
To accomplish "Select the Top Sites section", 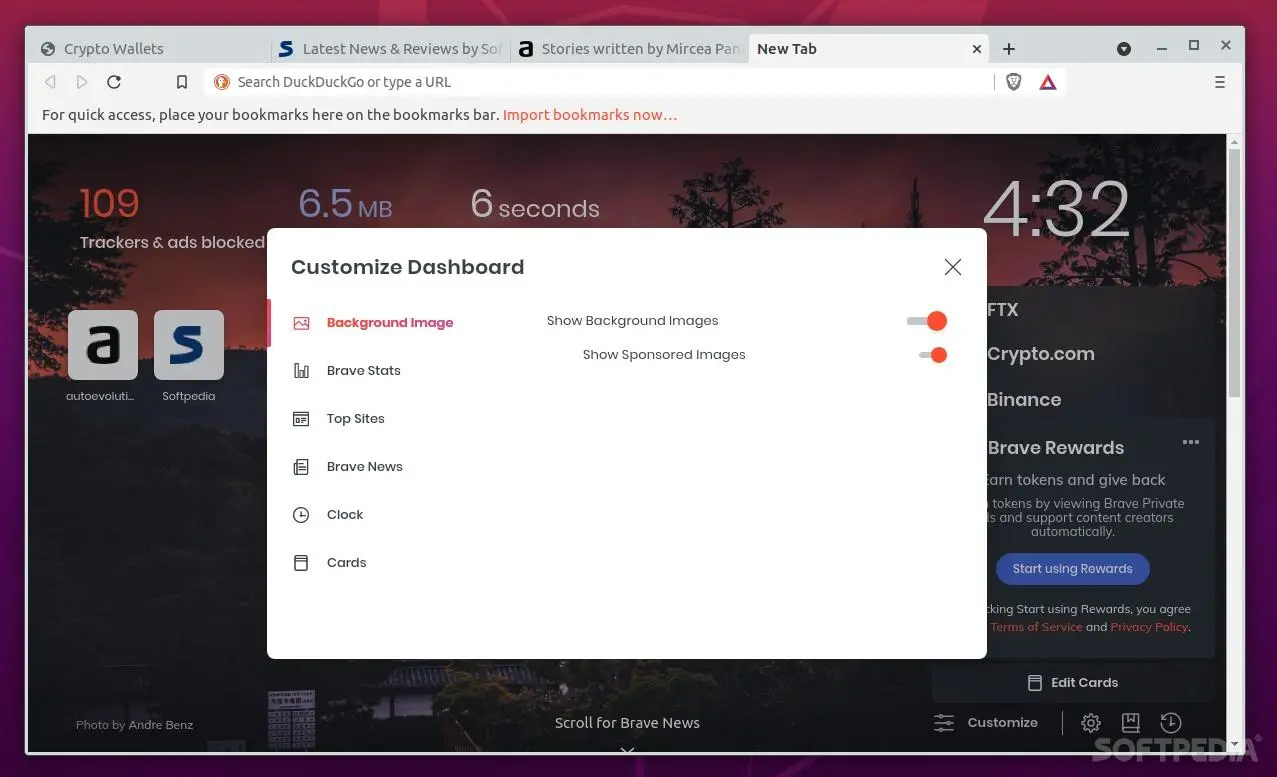I will coord(356,419).
